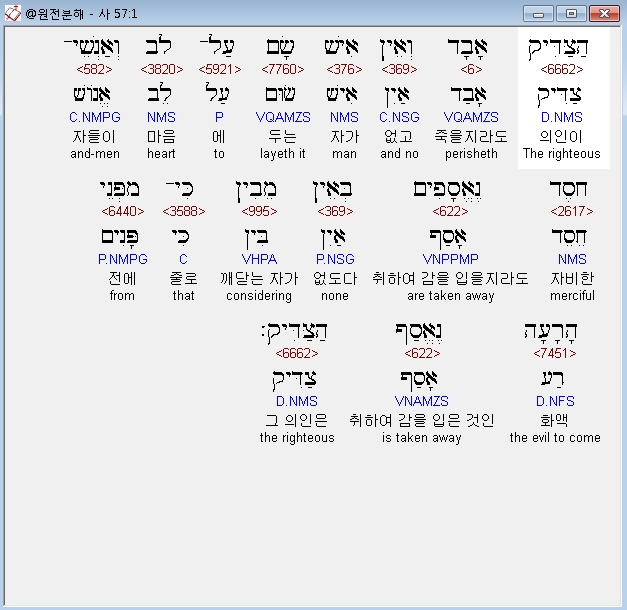Click Strong's number <3588> for that

click(184, 211)
